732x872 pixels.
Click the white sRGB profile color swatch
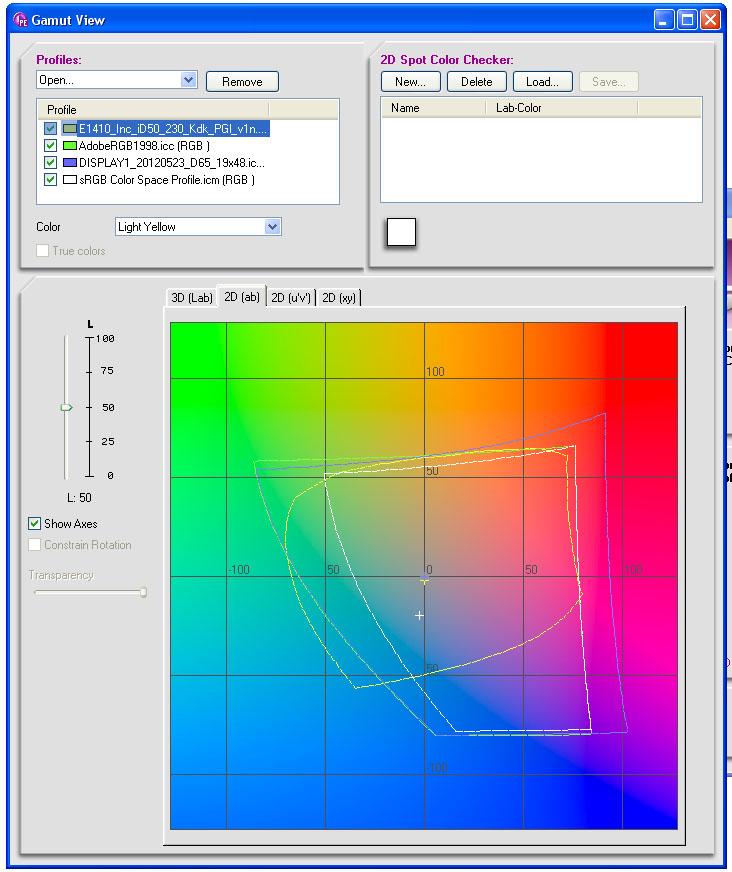tap(70, 180)
